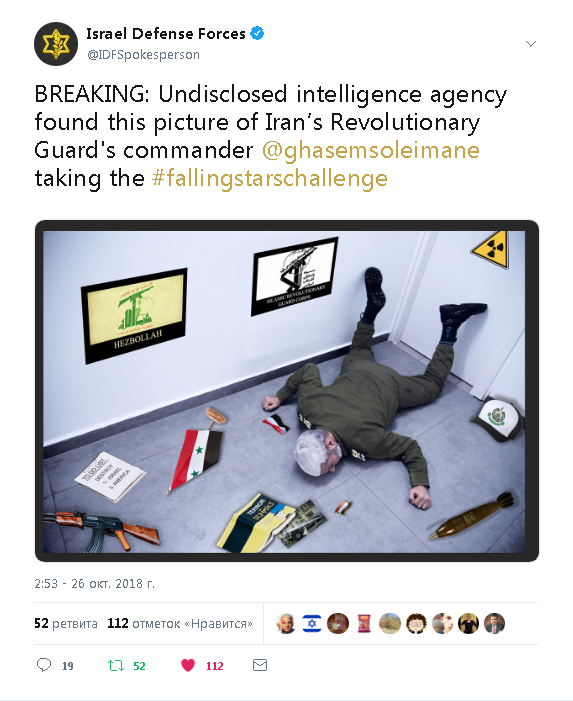
Task: View the 52 ретвита list
Action: click(x=66, y=623)
